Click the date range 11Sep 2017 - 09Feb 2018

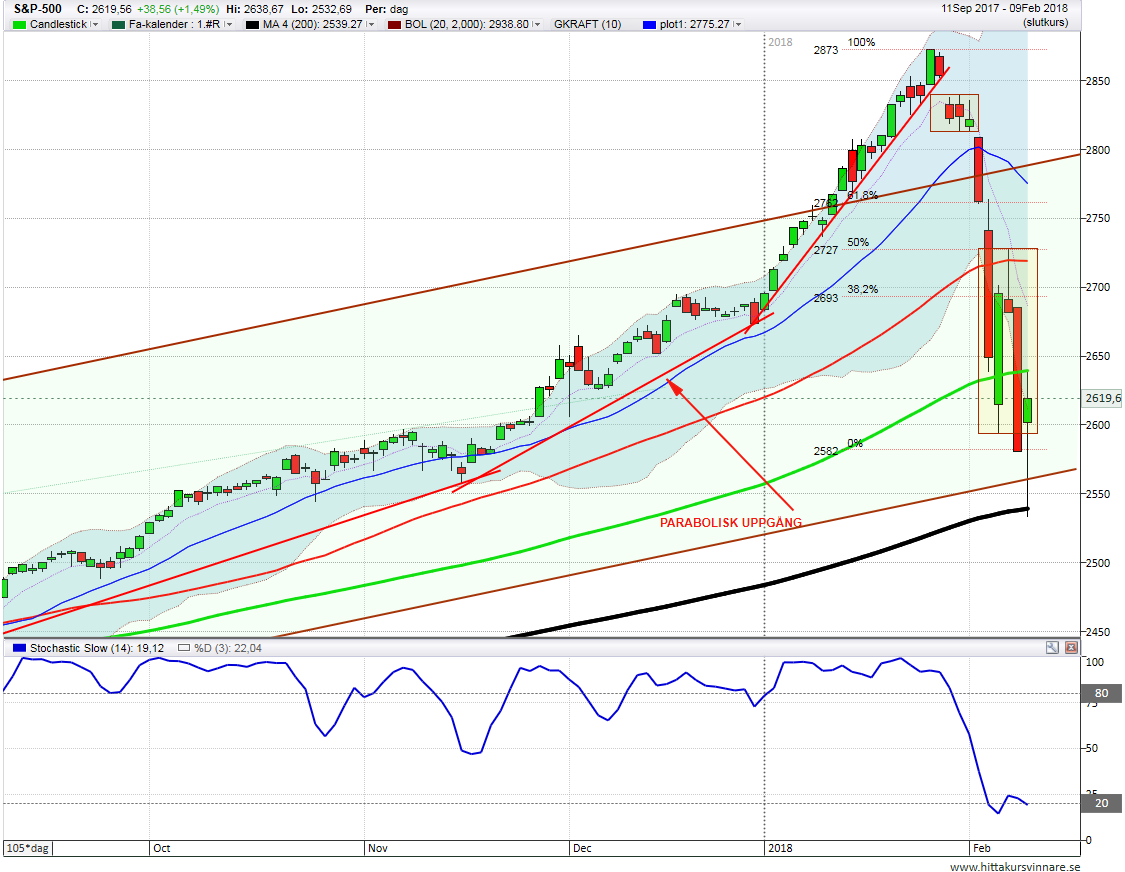click(x=1004, y=9)
